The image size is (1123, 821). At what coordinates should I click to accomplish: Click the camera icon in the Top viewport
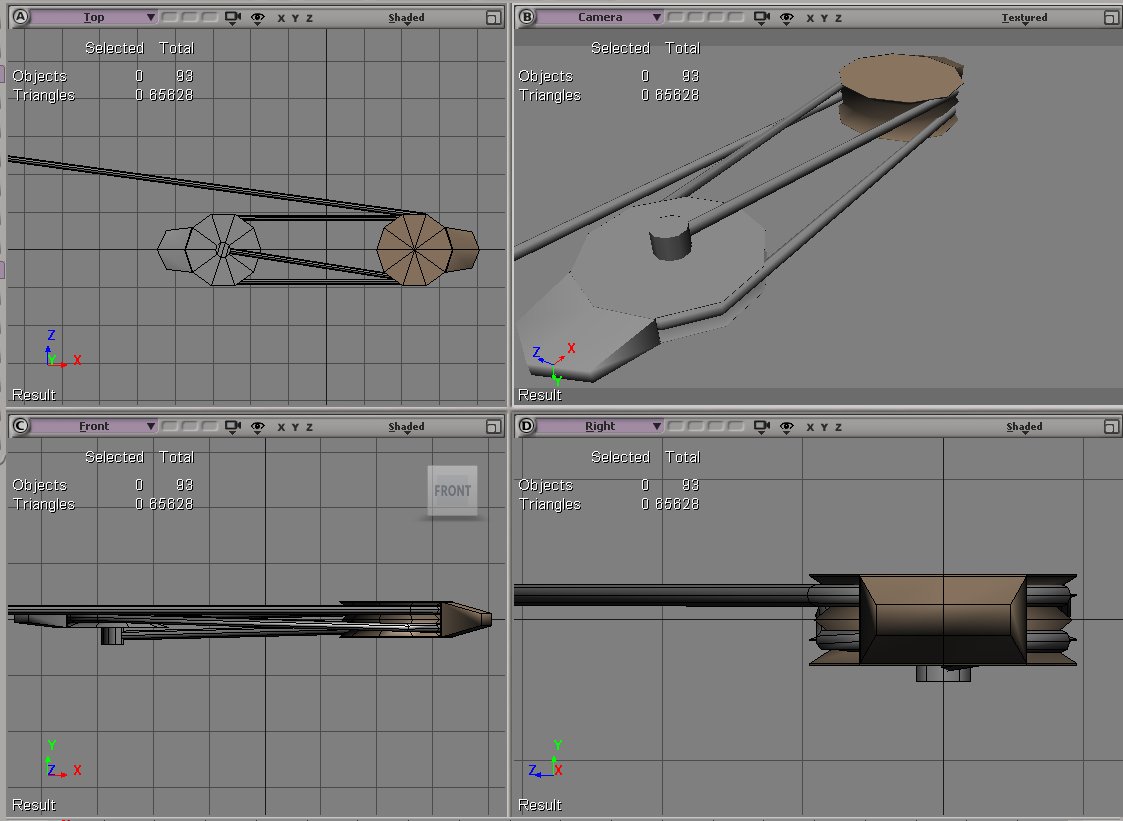[233, 18]
